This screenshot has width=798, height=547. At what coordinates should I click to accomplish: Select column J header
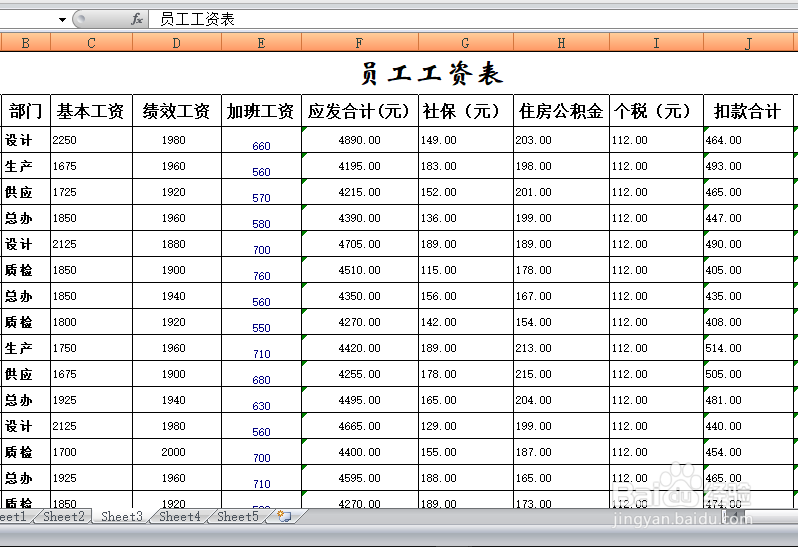(748, 43)
